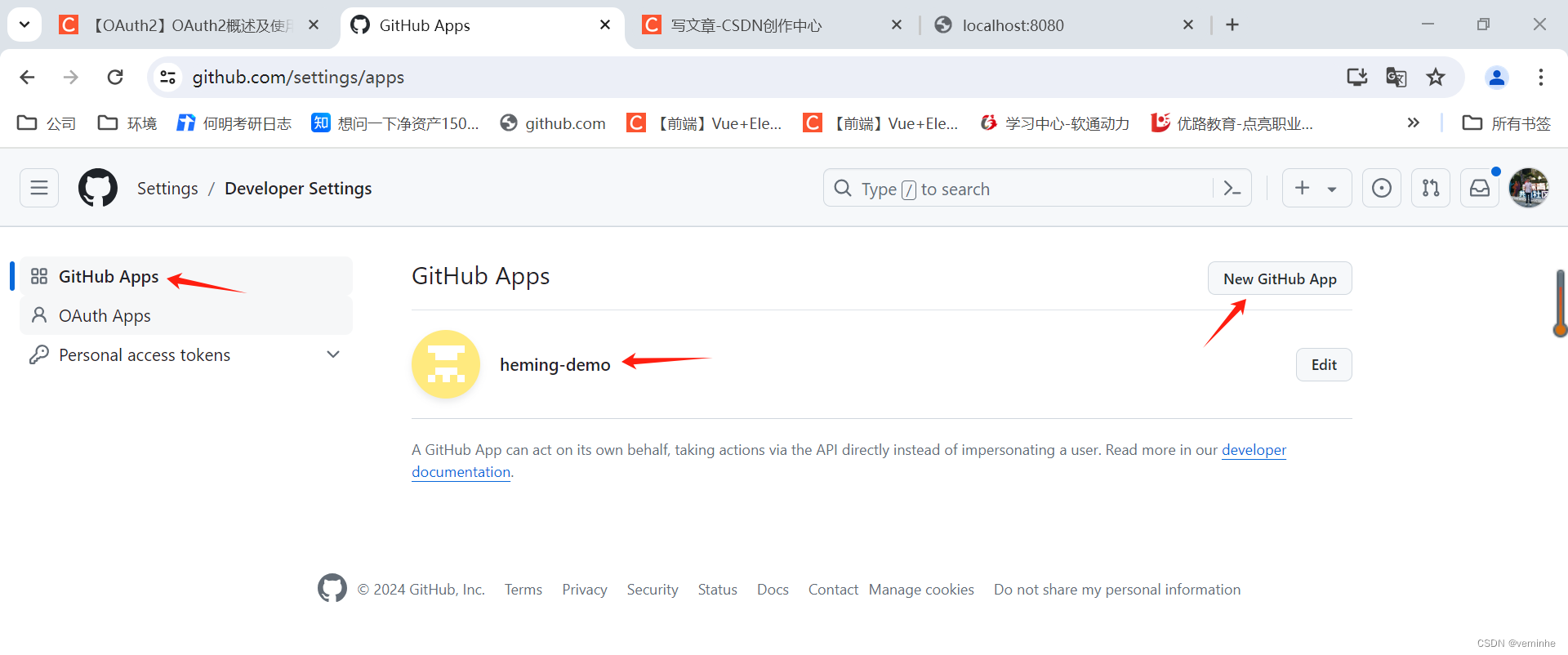Open the notifications inbox icon
This screenshot has height=655, width=1568.
(x=1480, y=188)
